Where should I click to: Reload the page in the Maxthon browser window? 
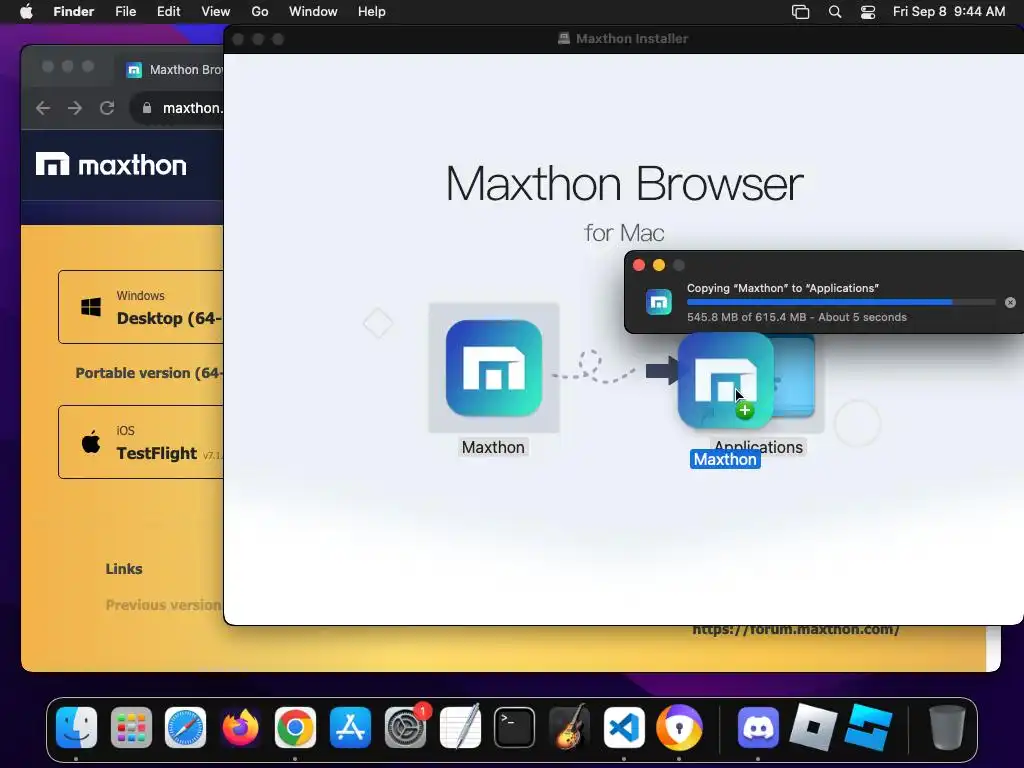pyautogui.click(x=107, y=108)
